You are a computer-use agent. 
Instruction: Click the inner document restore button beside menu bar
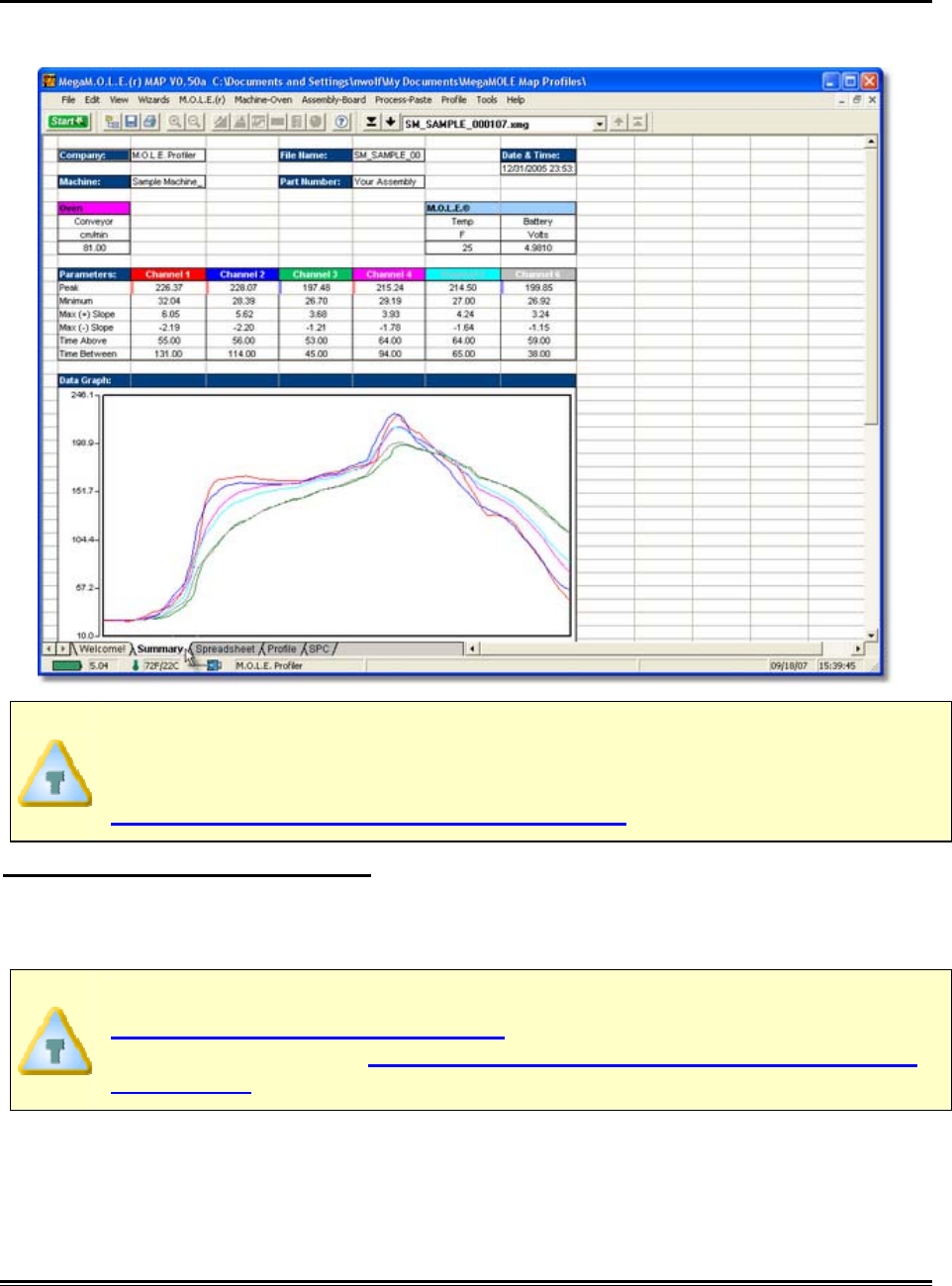tap(857, 100)
